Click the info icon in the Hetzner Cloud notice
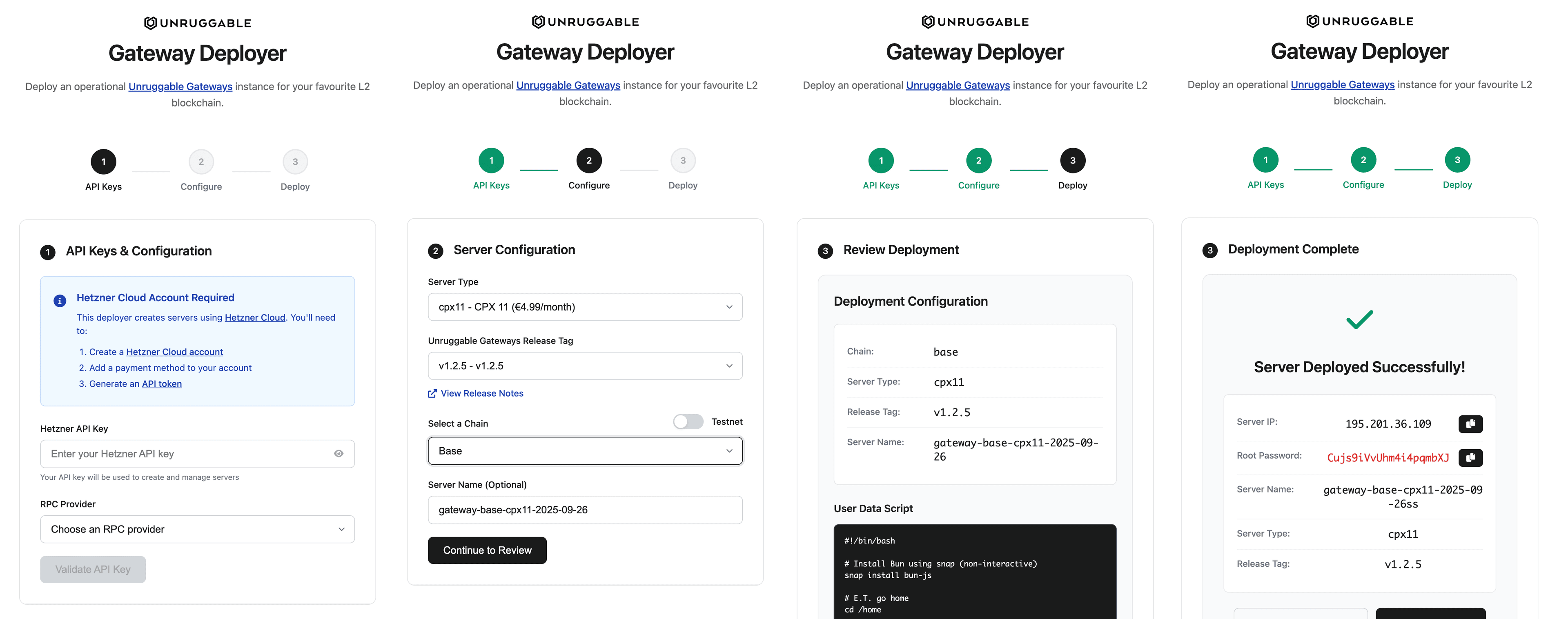The image size is (1568, 619). coord(59,300)
